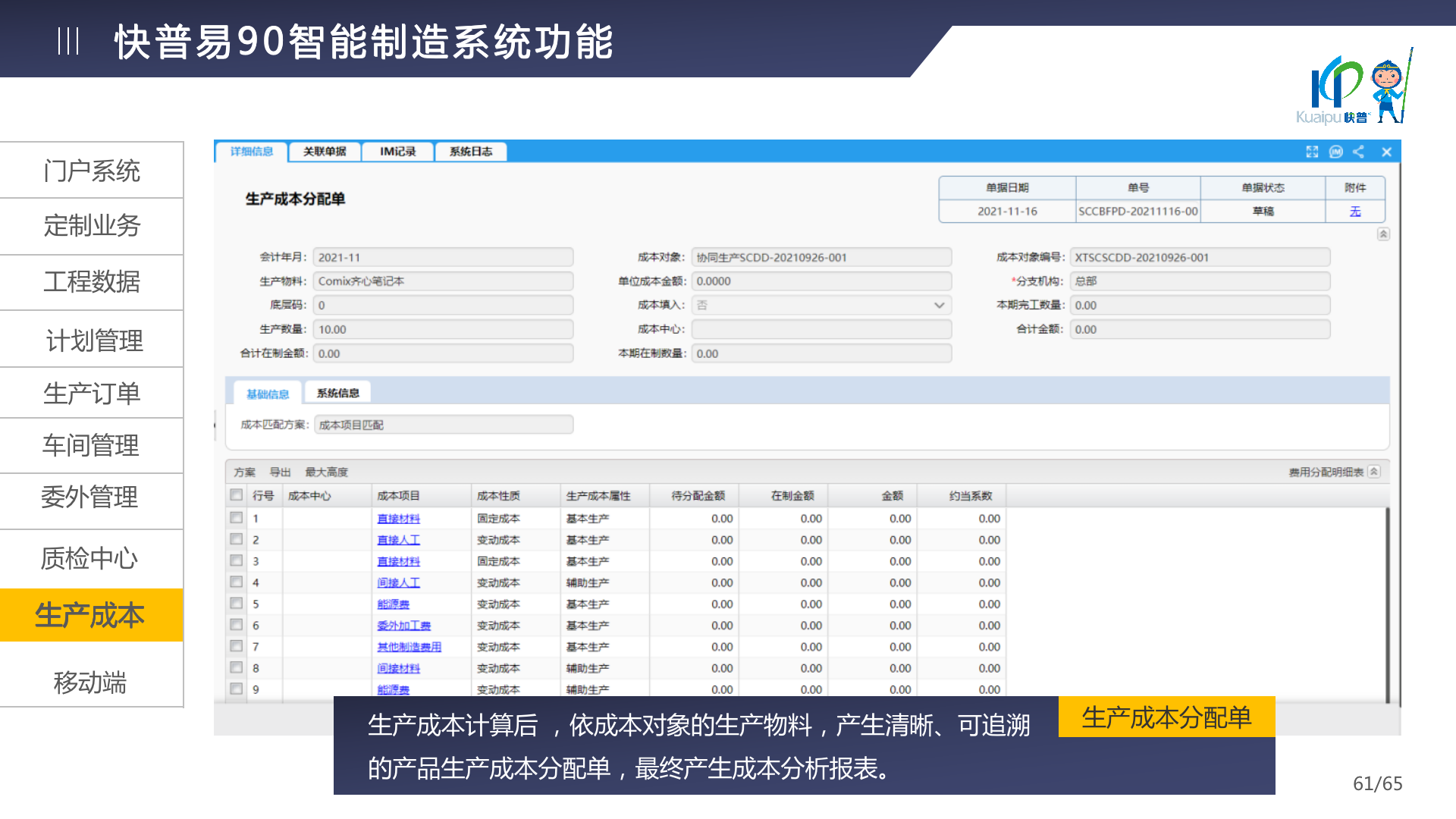
Task: Switch to the 关联单据 tab
Action: pos(325,152)
